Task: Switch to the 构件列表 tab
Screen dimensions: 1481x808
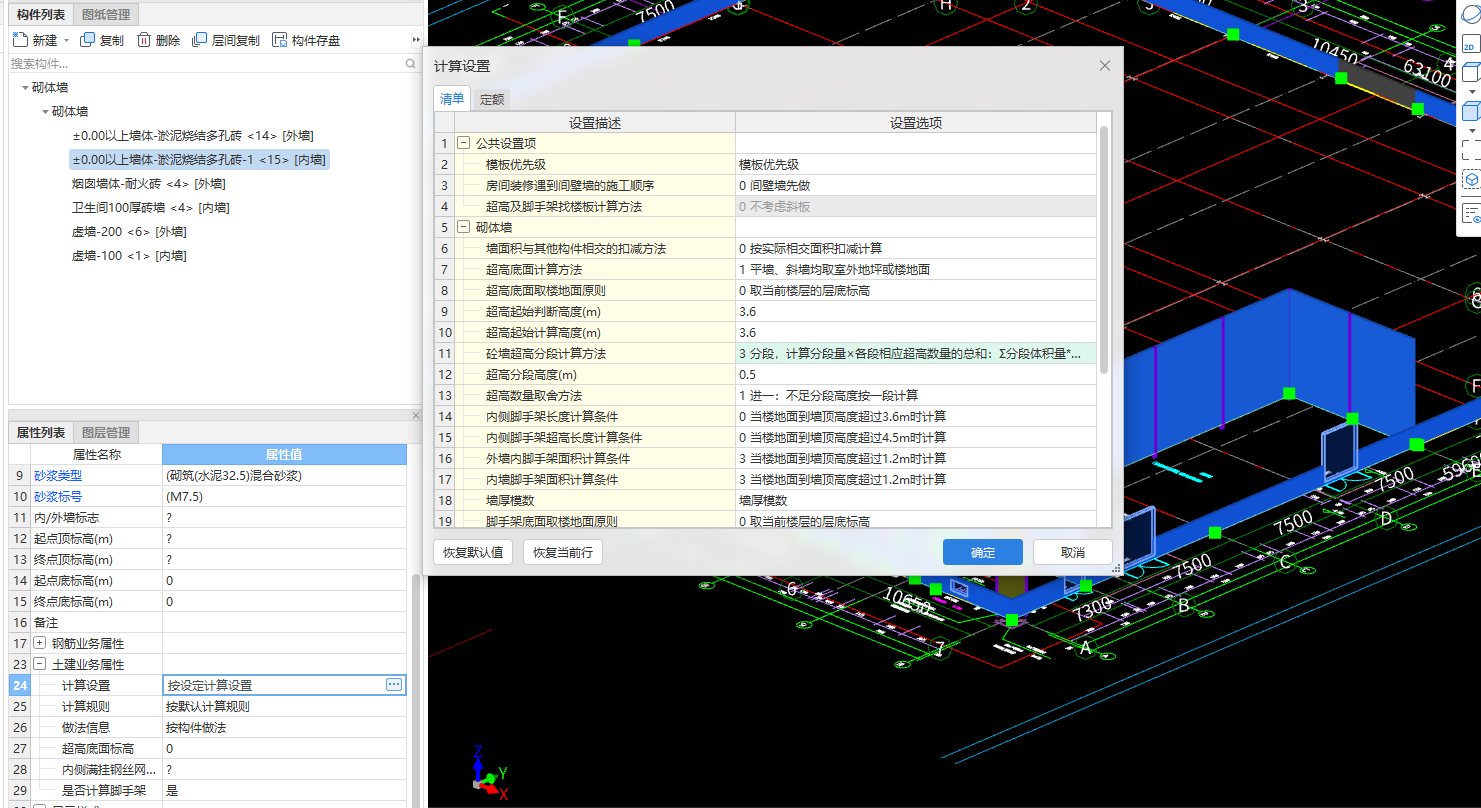Action: pyautogui.click(x=41, y=14)
